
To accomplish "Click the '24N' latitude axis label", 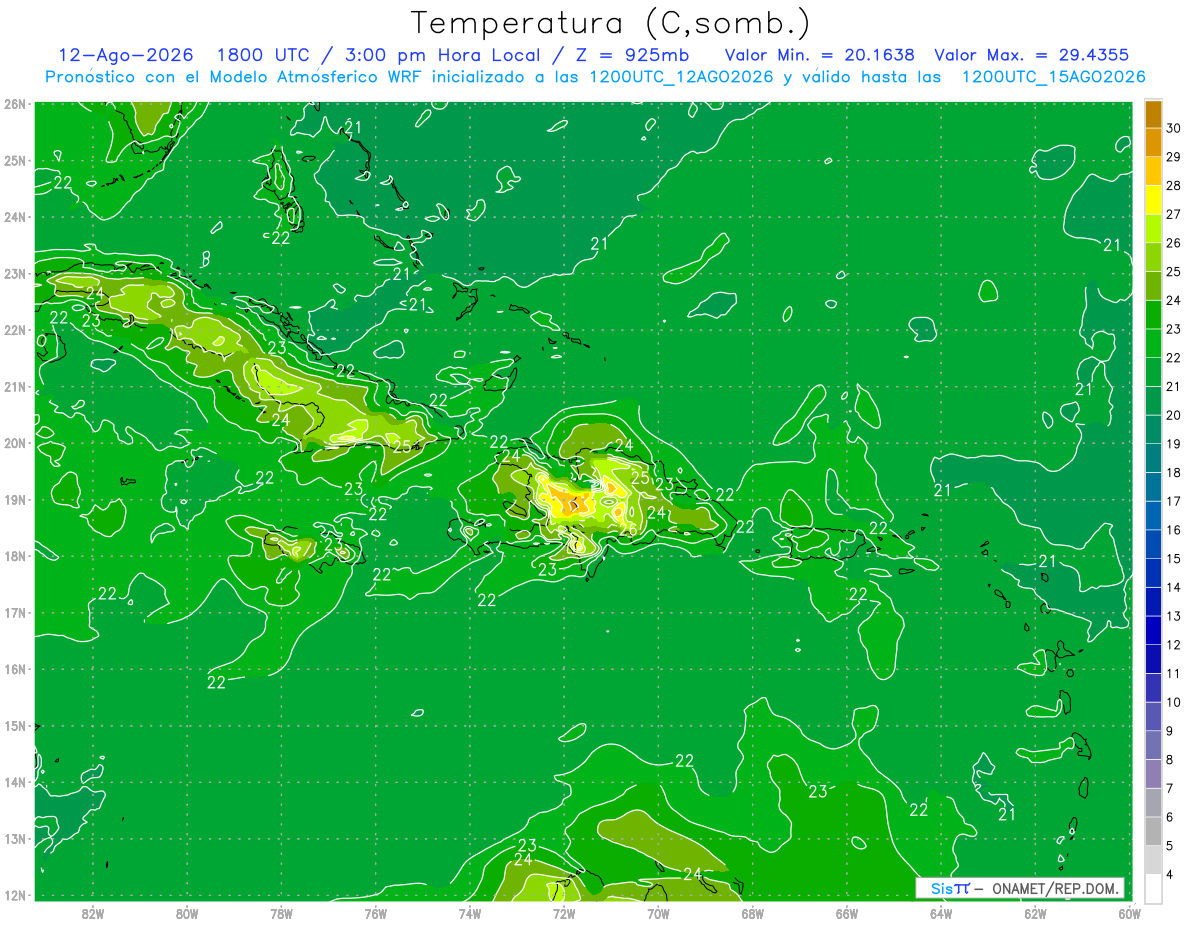I will [x=15, y=217].
